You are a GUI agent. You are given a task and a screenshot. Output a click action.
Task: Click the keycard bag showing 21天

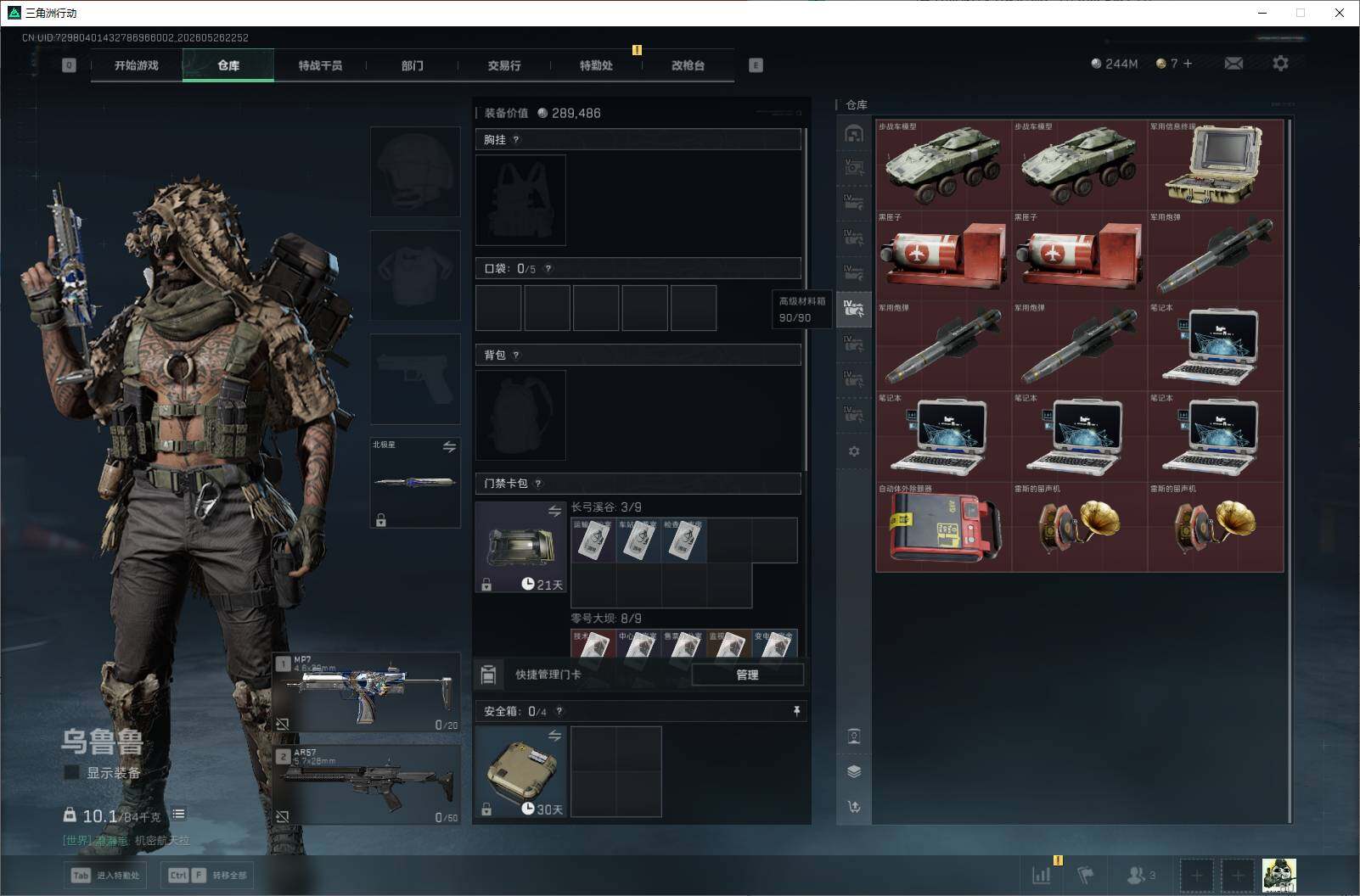(x=520, y=546)
